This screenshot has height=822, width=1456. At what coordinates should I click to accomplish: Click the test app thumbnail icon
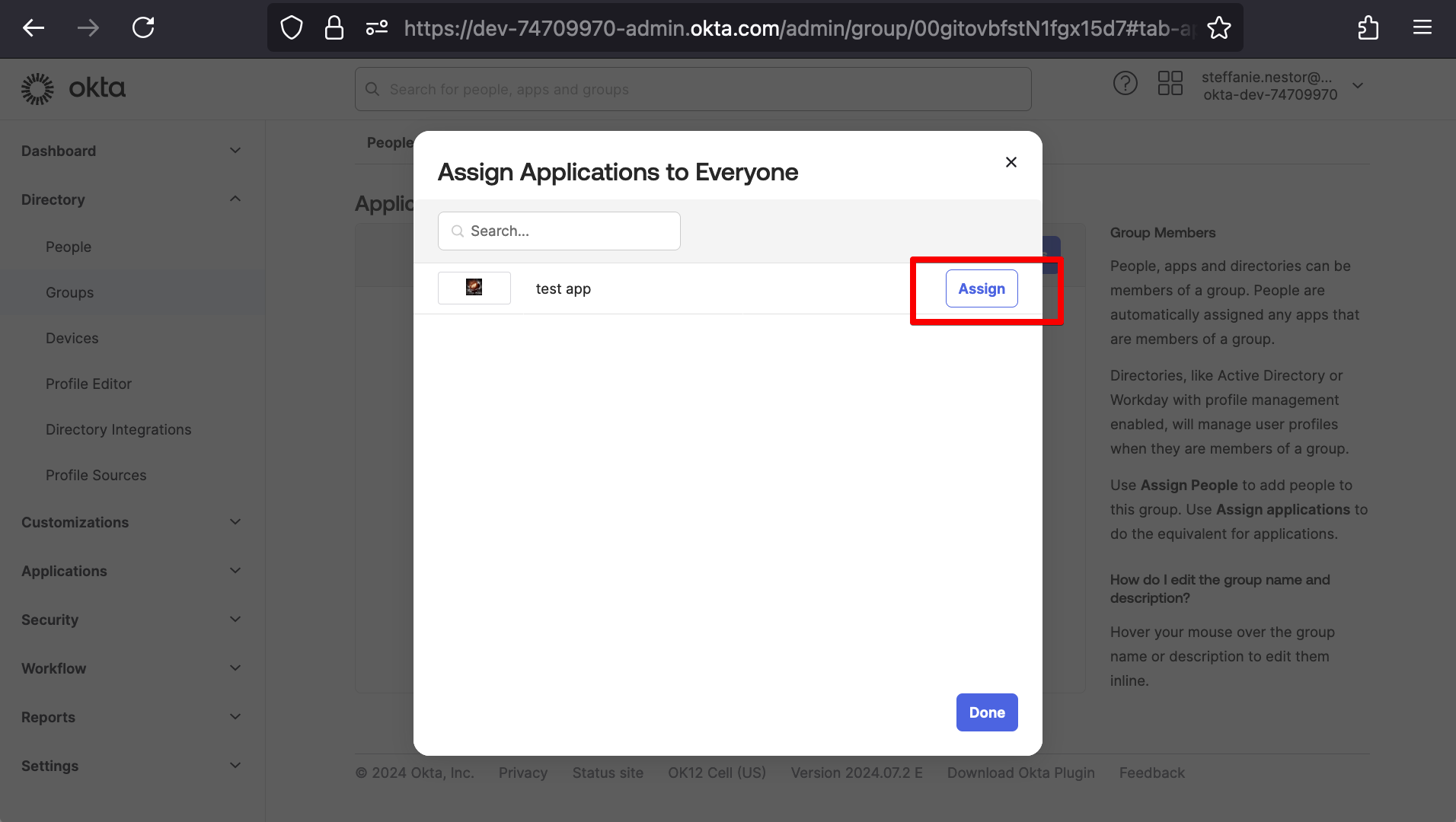(474, 288)
